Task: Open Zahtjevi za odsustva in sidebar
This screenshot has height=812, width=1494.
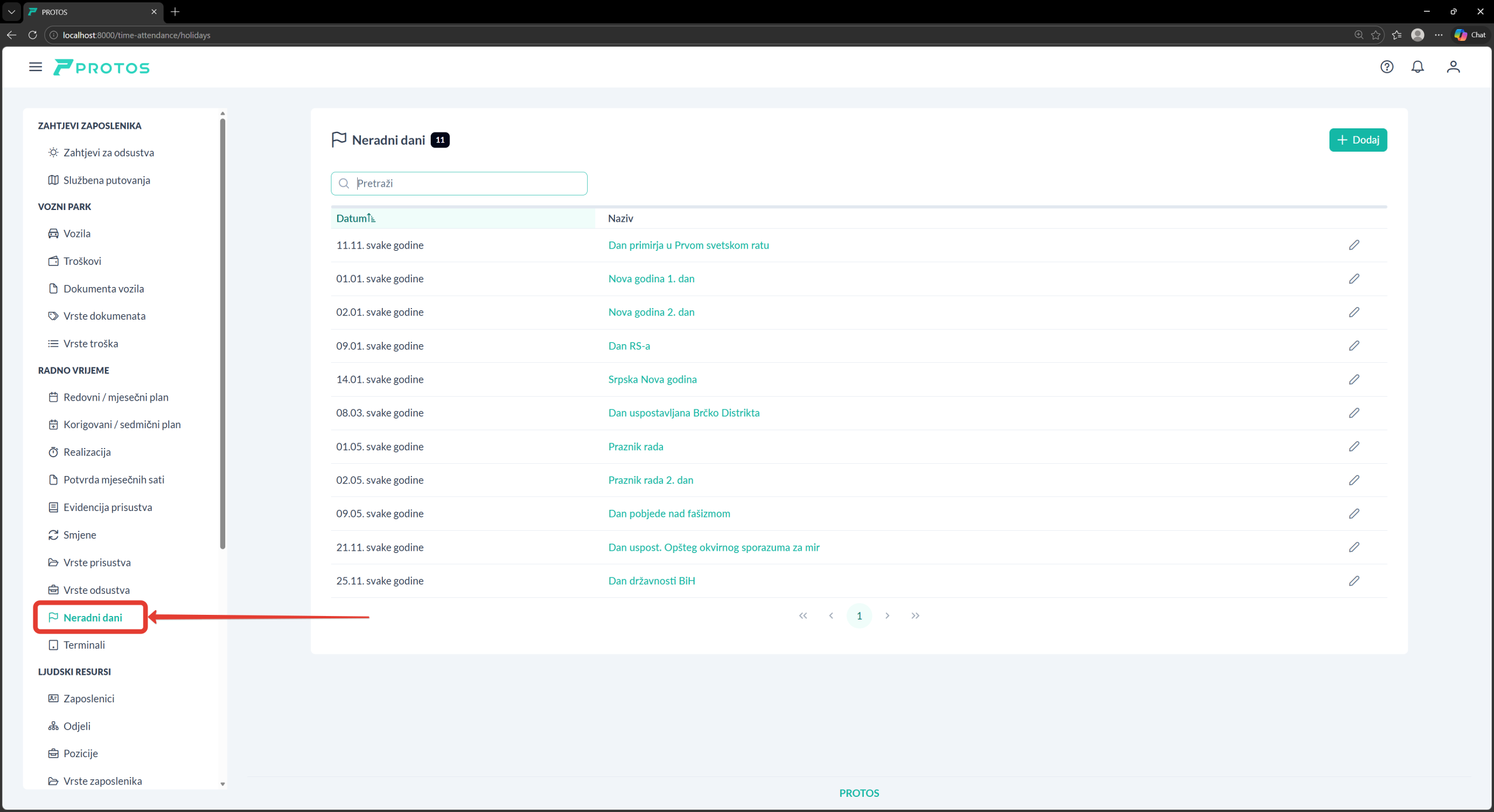Action: (109, 153)
